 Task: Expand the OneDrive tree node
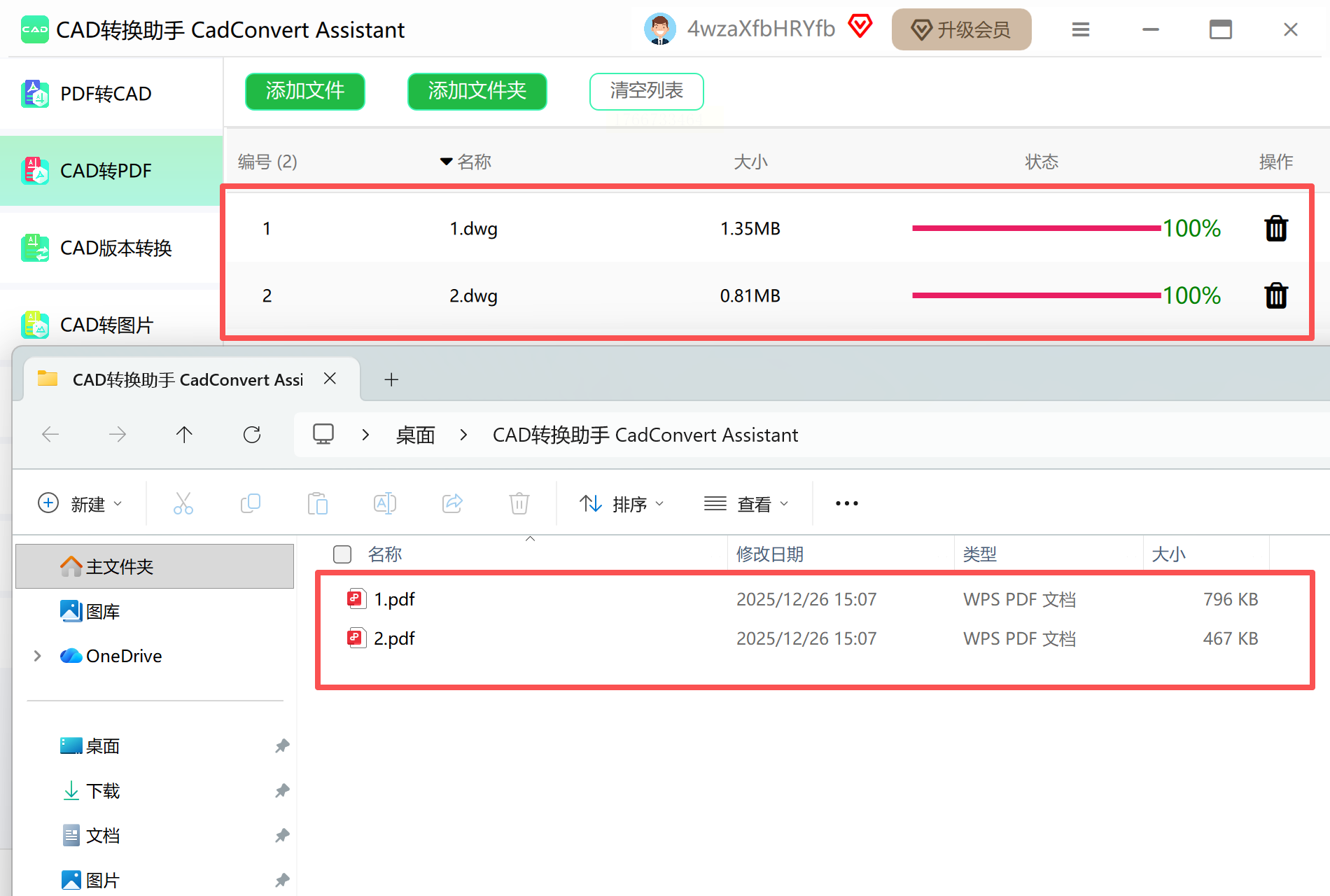click(x=38, y=656)
